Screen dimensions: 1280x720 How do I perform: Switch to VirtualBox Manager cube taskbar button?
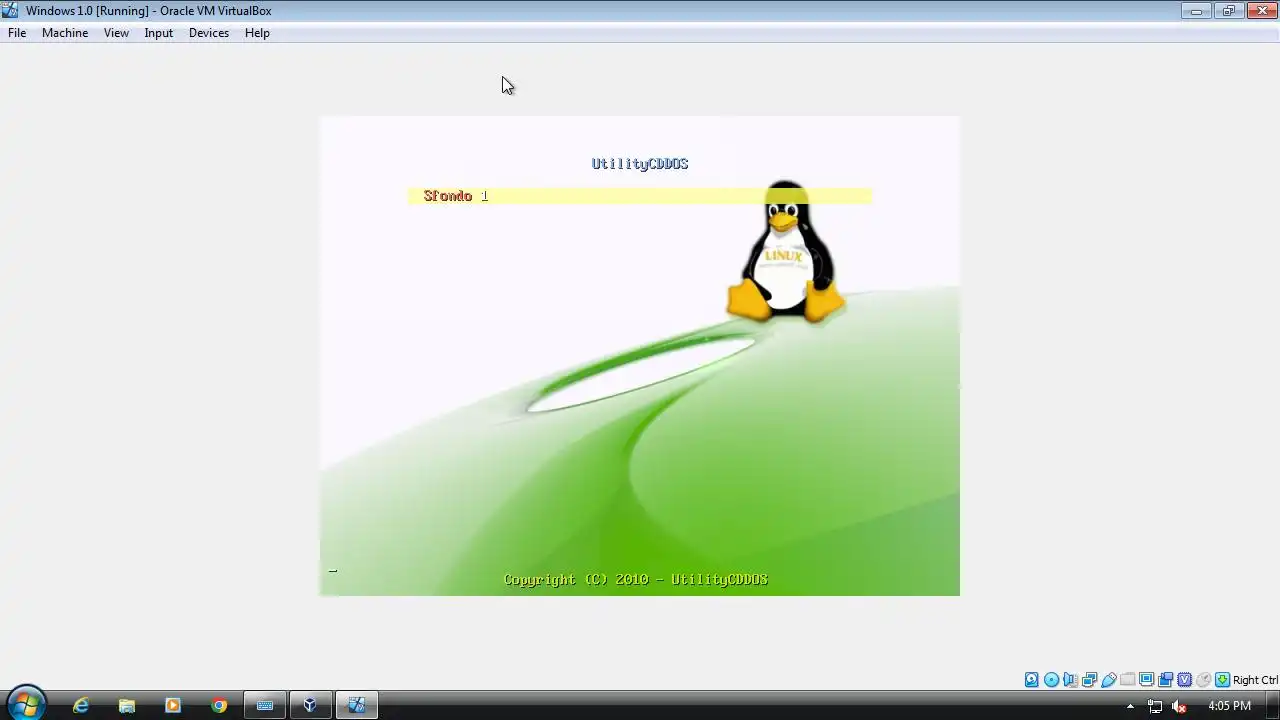point(311,705)
